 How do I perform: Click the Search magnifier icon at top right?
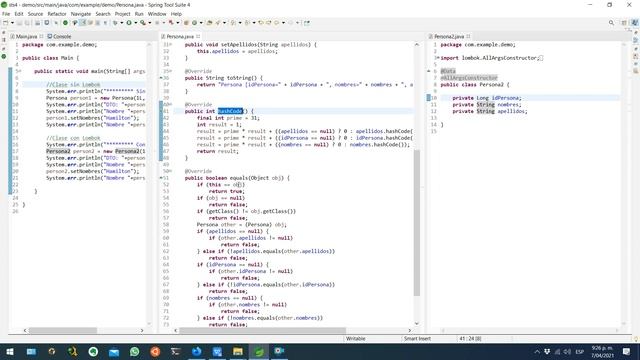click(611, 23)
